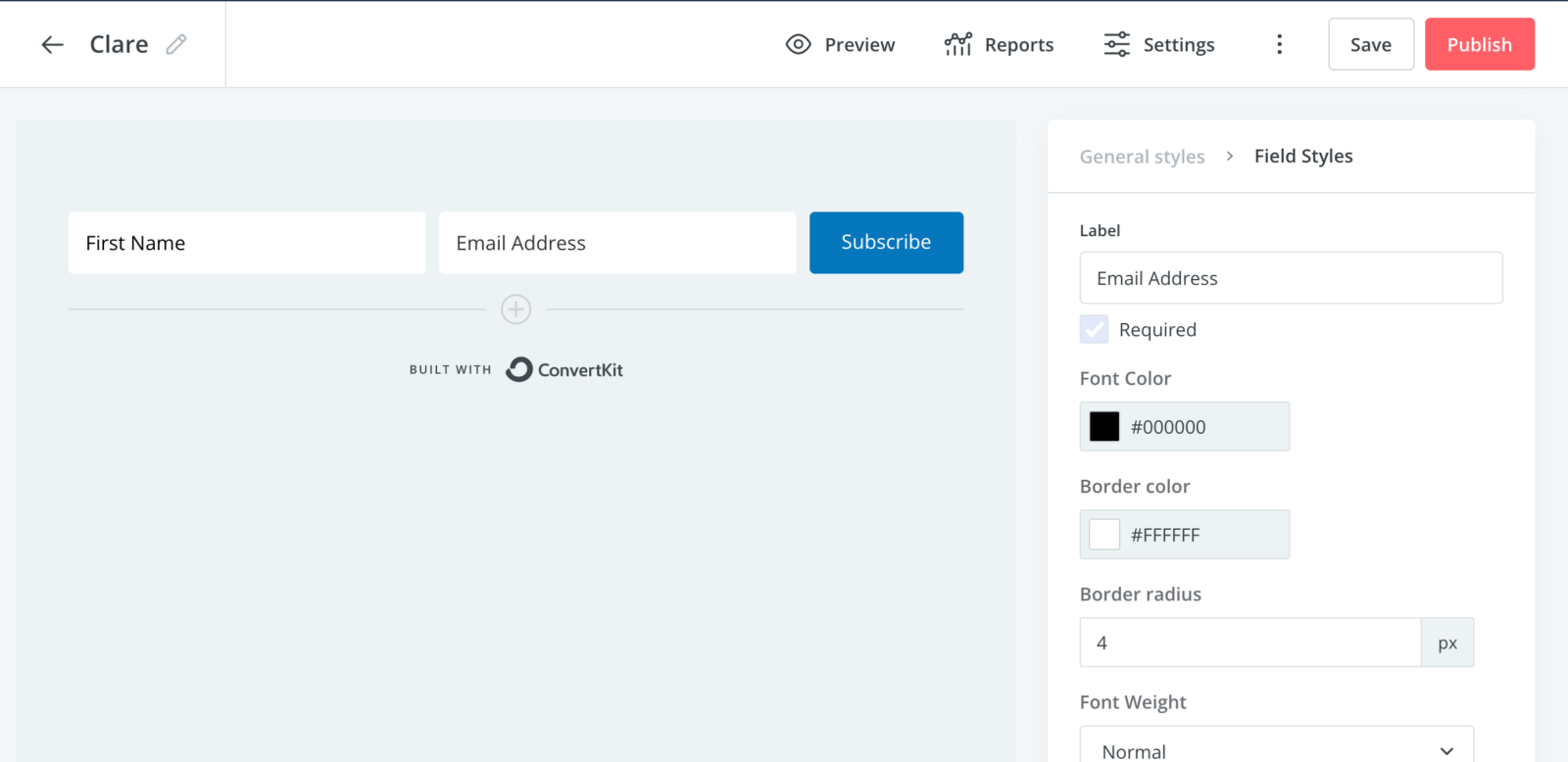The image size is (1568, 762).
Task: Open the white Border color swatch
Action: 1104,534
